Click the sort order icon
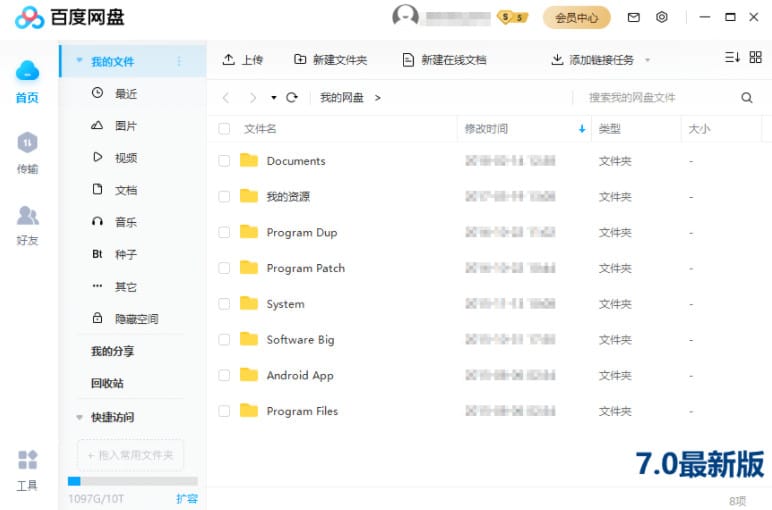 pyautogui.click(x=732, y=58)
